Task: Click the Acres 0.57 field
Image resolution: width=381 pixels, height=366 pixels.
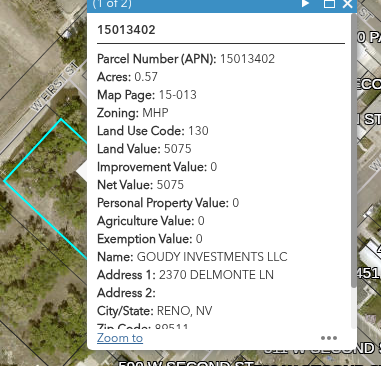Action: point(127,77)
